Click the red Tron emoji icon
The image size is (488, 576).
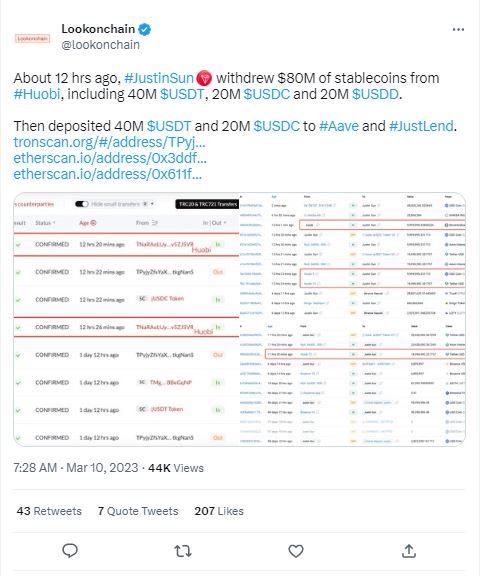click(x=204, y=78)
